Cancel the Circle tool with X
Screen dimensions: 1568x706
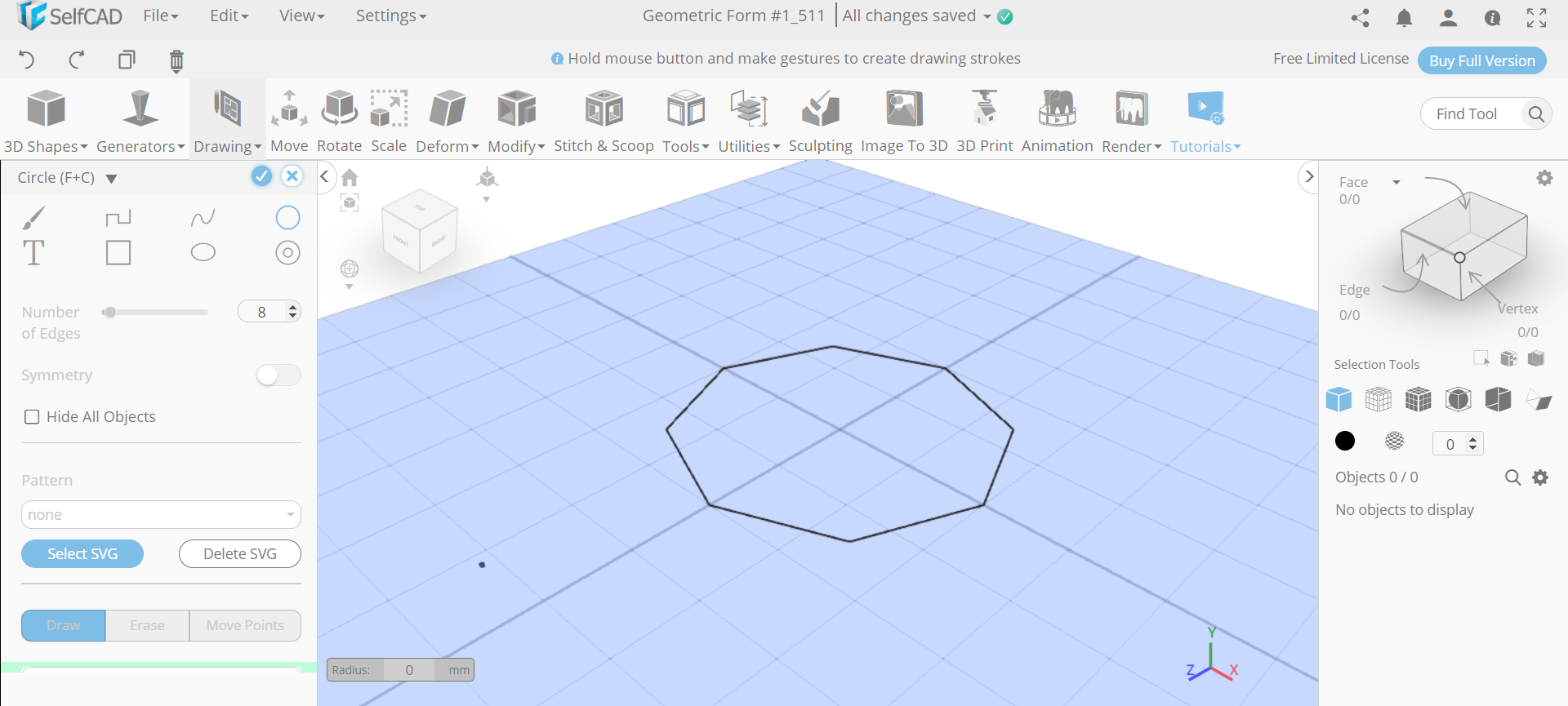[292, 176]
